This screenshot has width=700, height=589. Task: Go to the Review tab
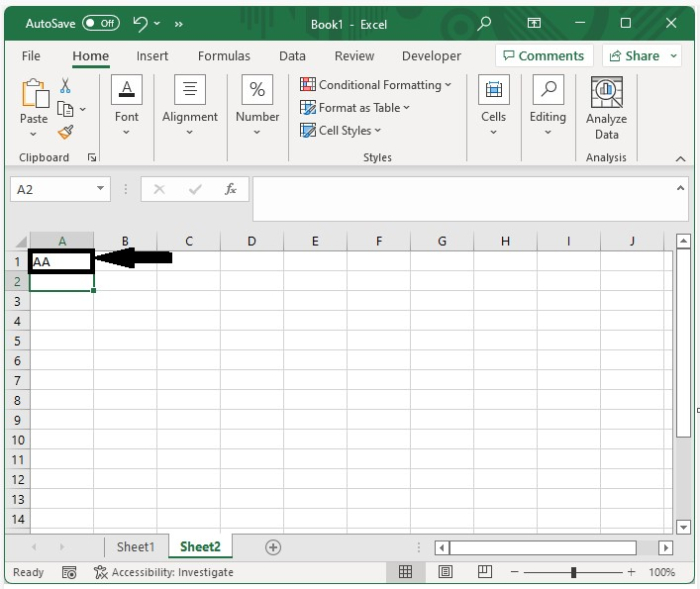[x=354, y=56]
